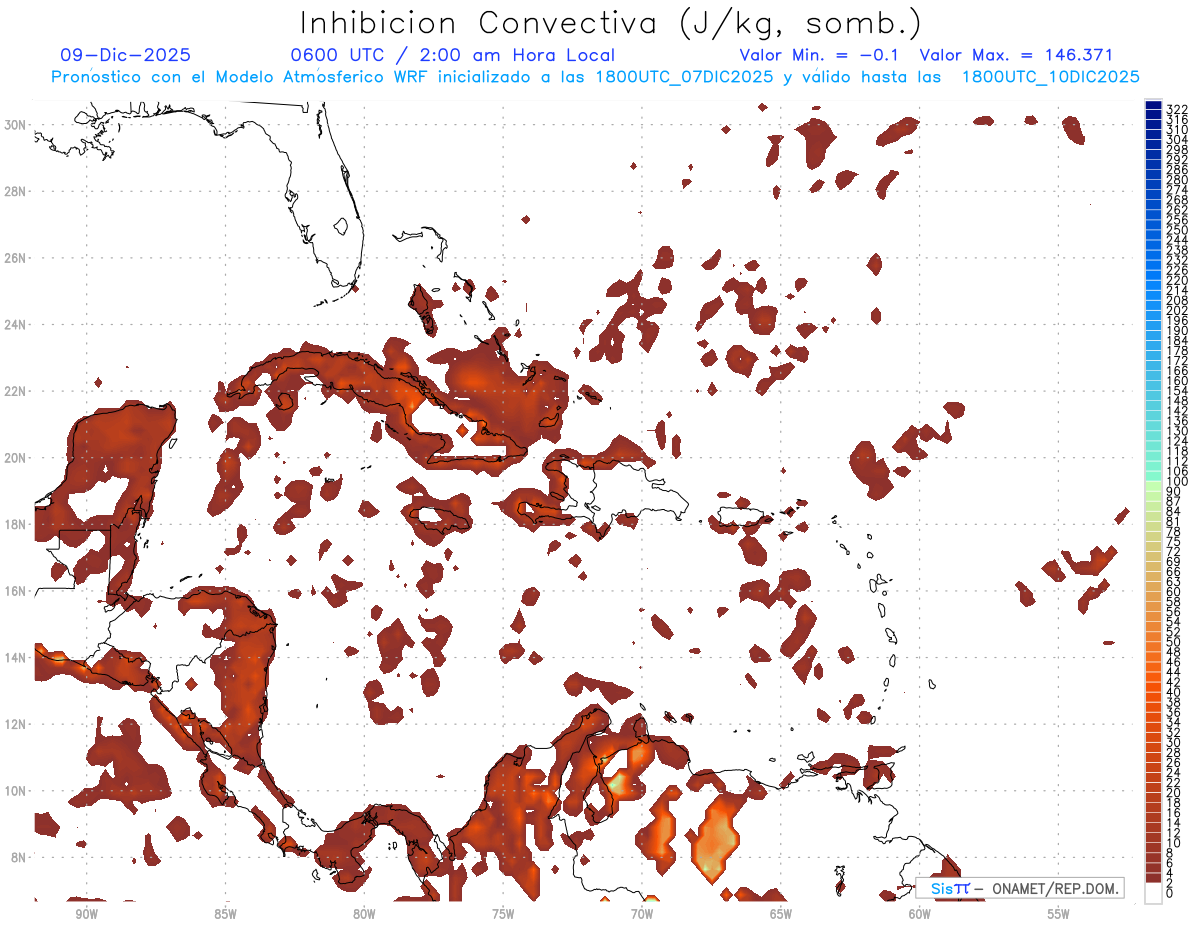Click the 'Valor Max. = 146.371' readout

tap(1016, 56)
